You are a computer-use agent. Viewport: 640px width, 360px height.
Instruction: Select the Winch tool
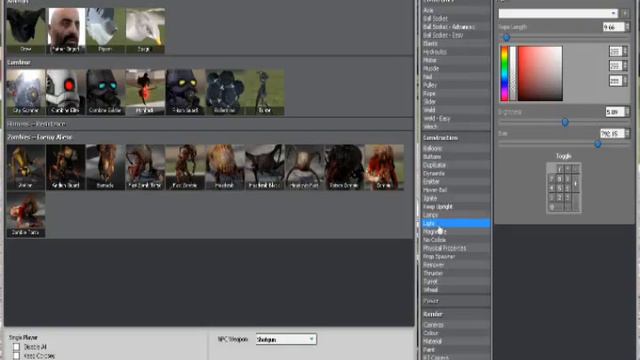click(x=456, y=127)
